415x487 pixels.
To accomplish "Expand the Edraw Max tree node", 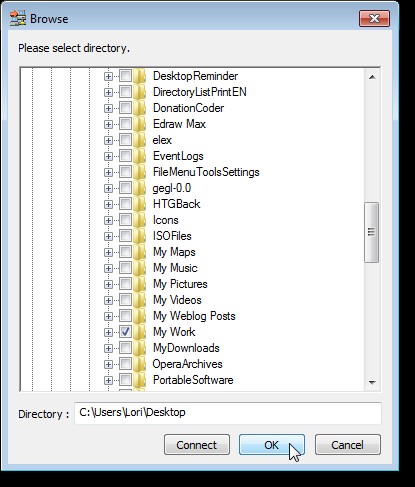I will [x=108, y=124].
